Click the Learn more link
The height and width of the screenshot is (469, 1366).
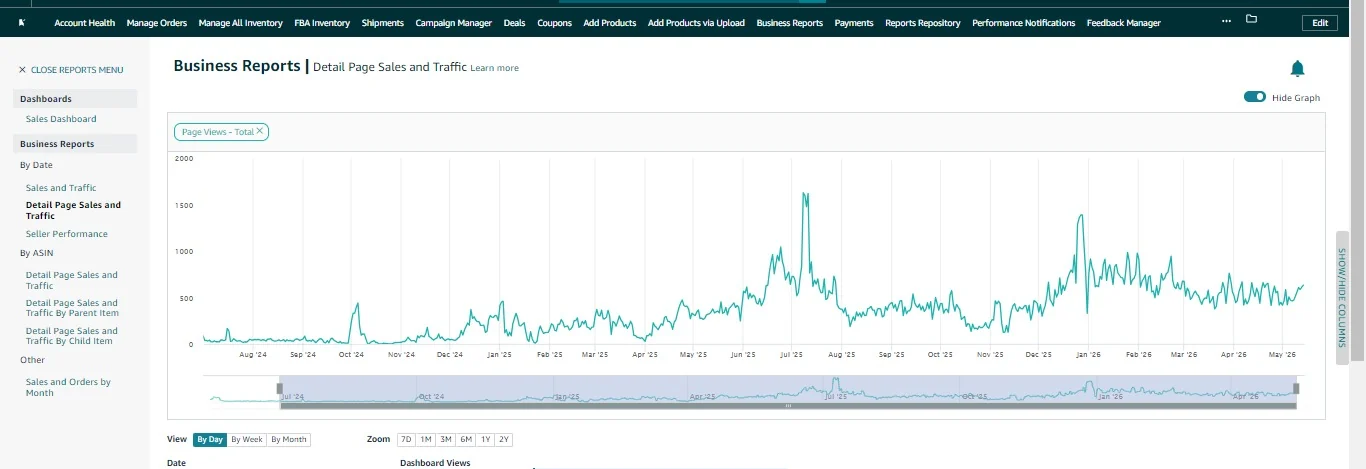click(x=495, y=68)
